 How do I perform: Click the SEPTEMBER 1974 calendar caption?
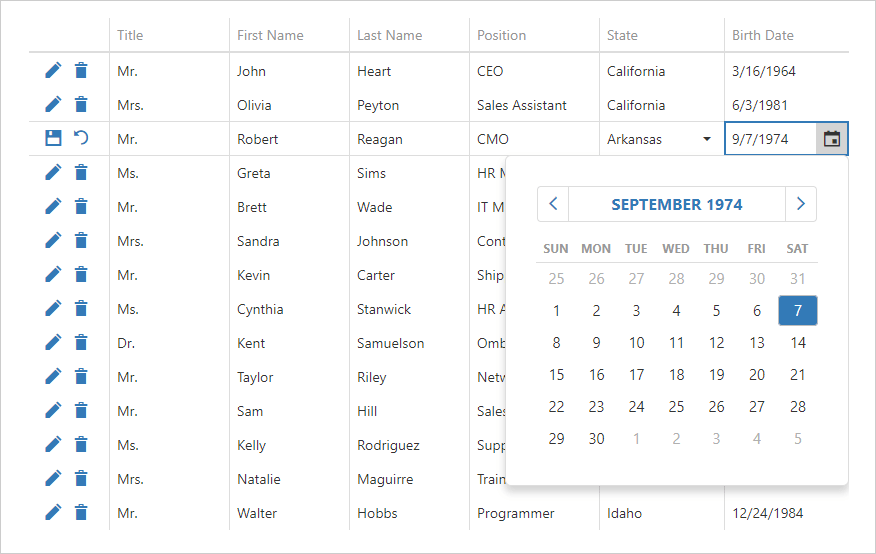coord(676,204)
